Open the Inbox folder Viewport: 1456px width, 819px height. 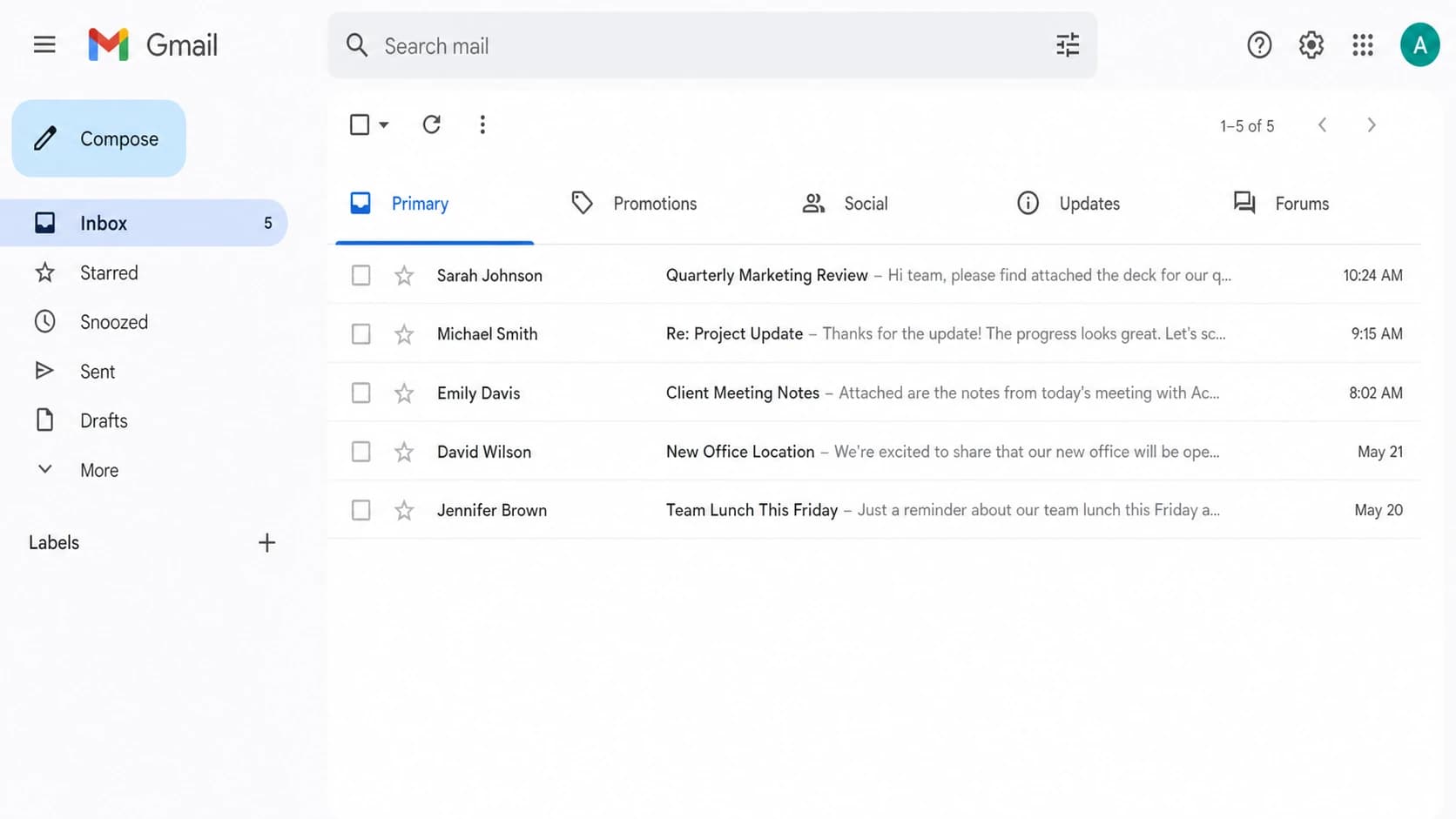144,223
